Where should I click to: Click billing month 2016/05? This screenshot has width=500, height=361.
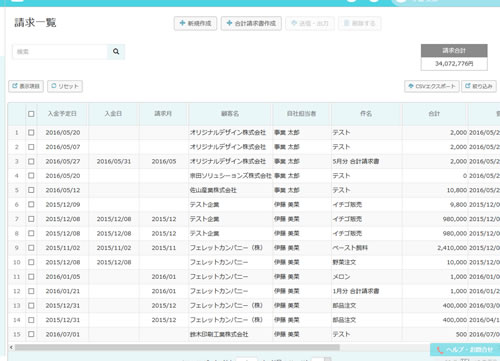pyautogui.click(x=164, y=161)
